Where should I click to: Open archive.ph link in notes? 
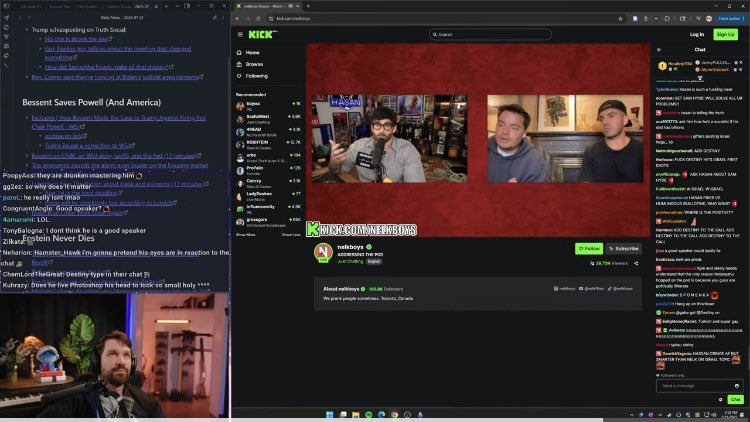point(63,136)
